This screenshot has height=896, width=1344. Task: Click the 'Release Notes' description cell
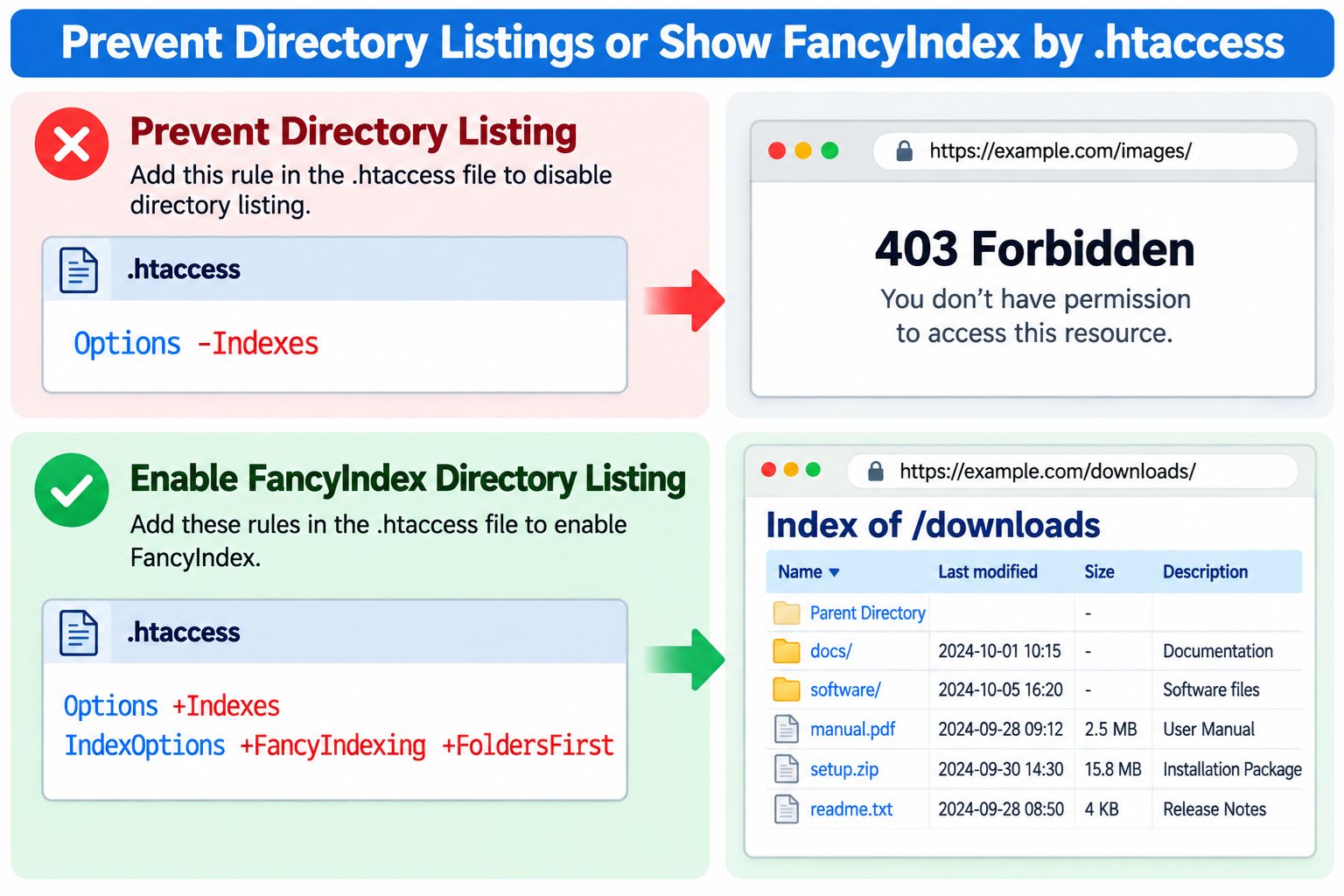click(x=1214, y=809)
